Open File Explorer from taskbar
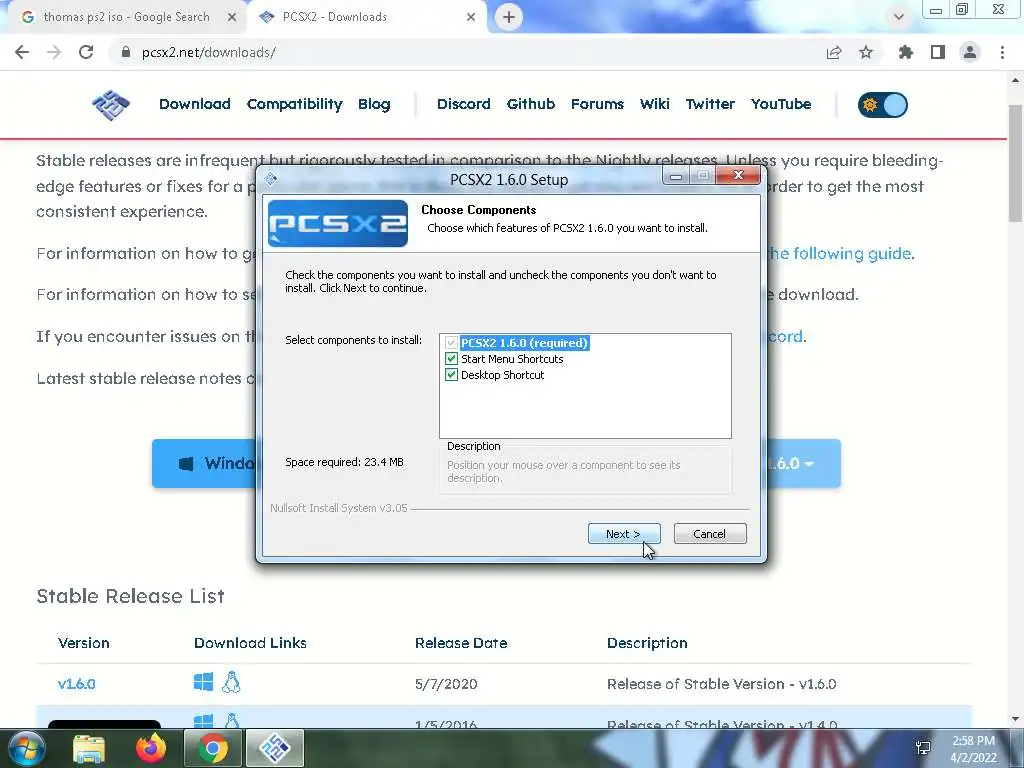Screen dimensions: 1024x768 pos(89,748)
